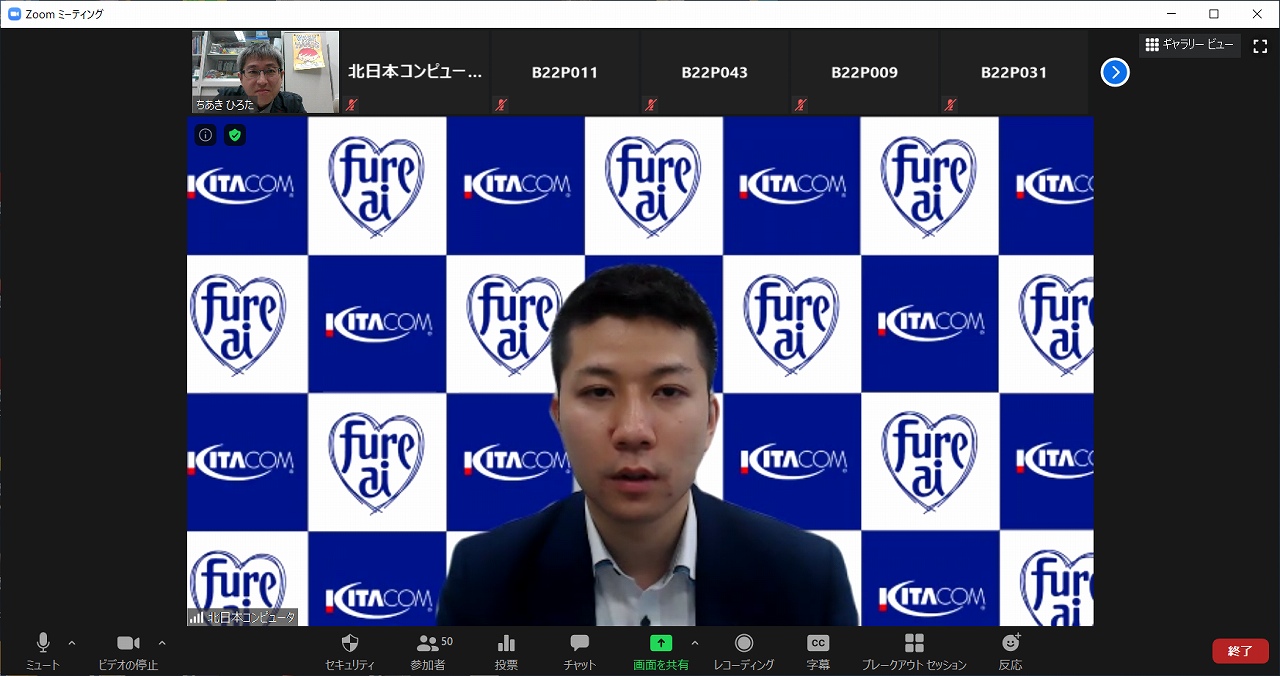Open the Polling (投票) feature

tap(506, 644)
